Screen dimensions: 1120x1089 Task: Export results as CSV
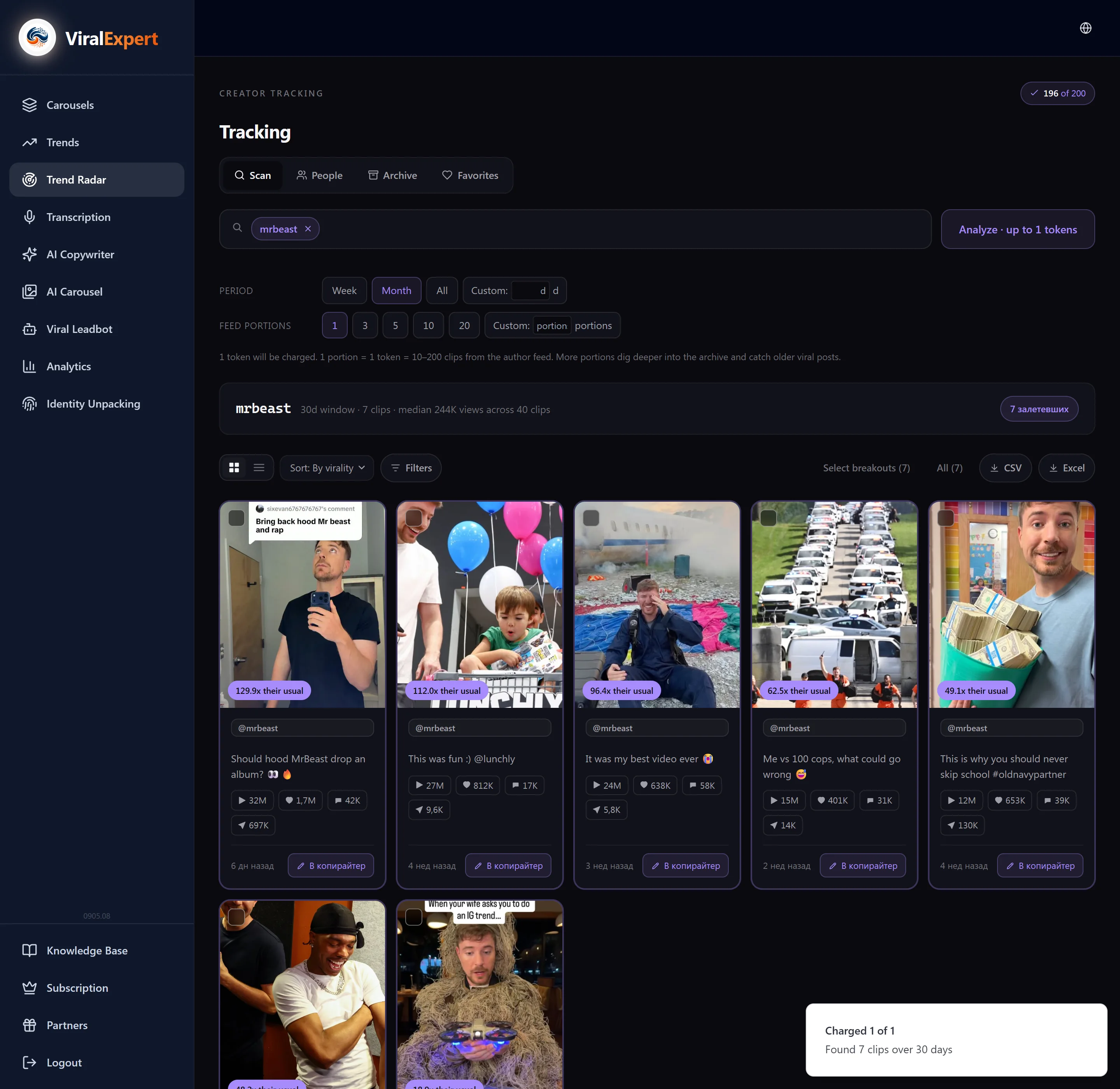click(x=1006, y=468)
